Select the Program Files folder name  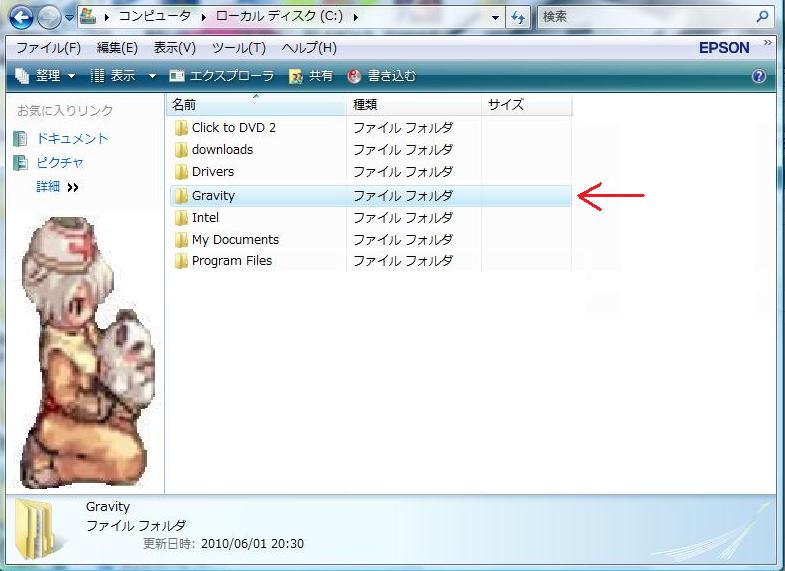pyautogui.click(x=232, y=261)
